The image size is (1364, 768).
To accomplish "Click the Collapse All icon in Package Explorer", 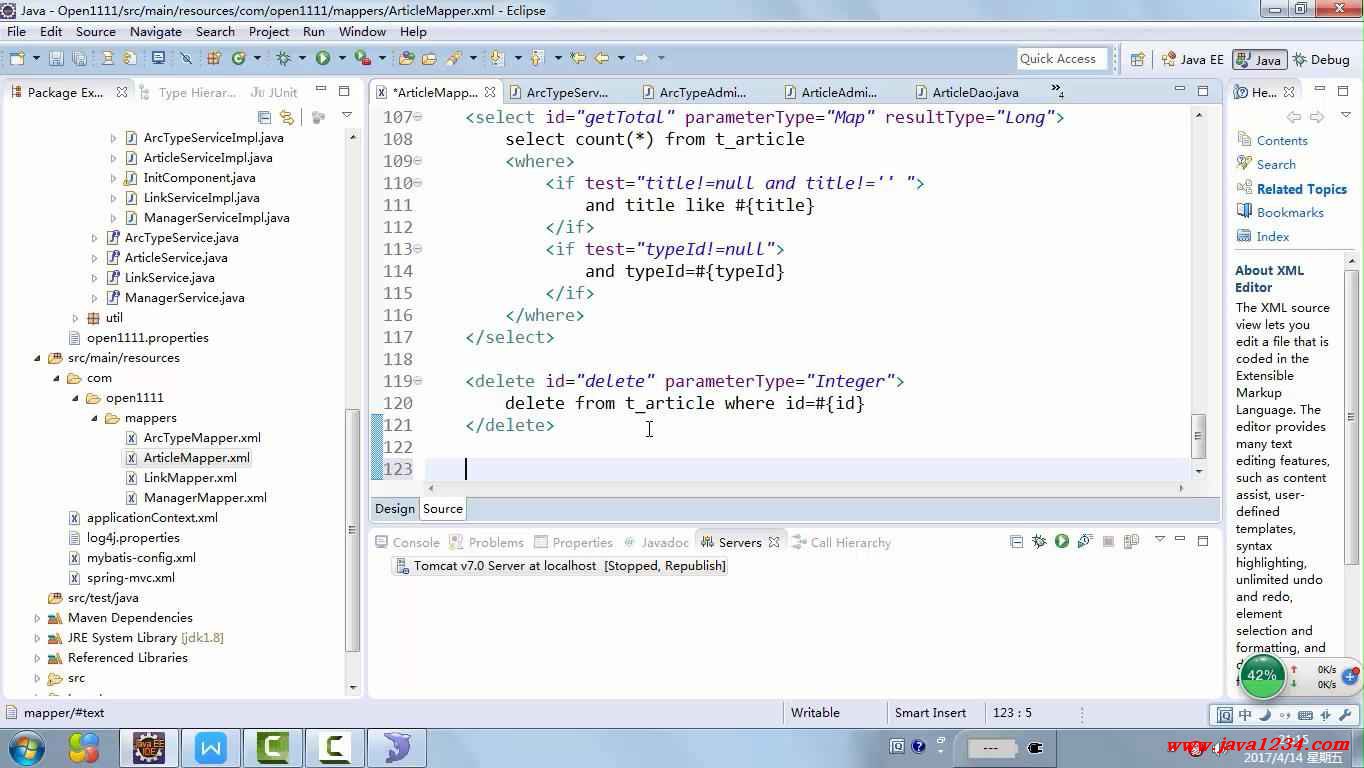I will tap(265, 117).
